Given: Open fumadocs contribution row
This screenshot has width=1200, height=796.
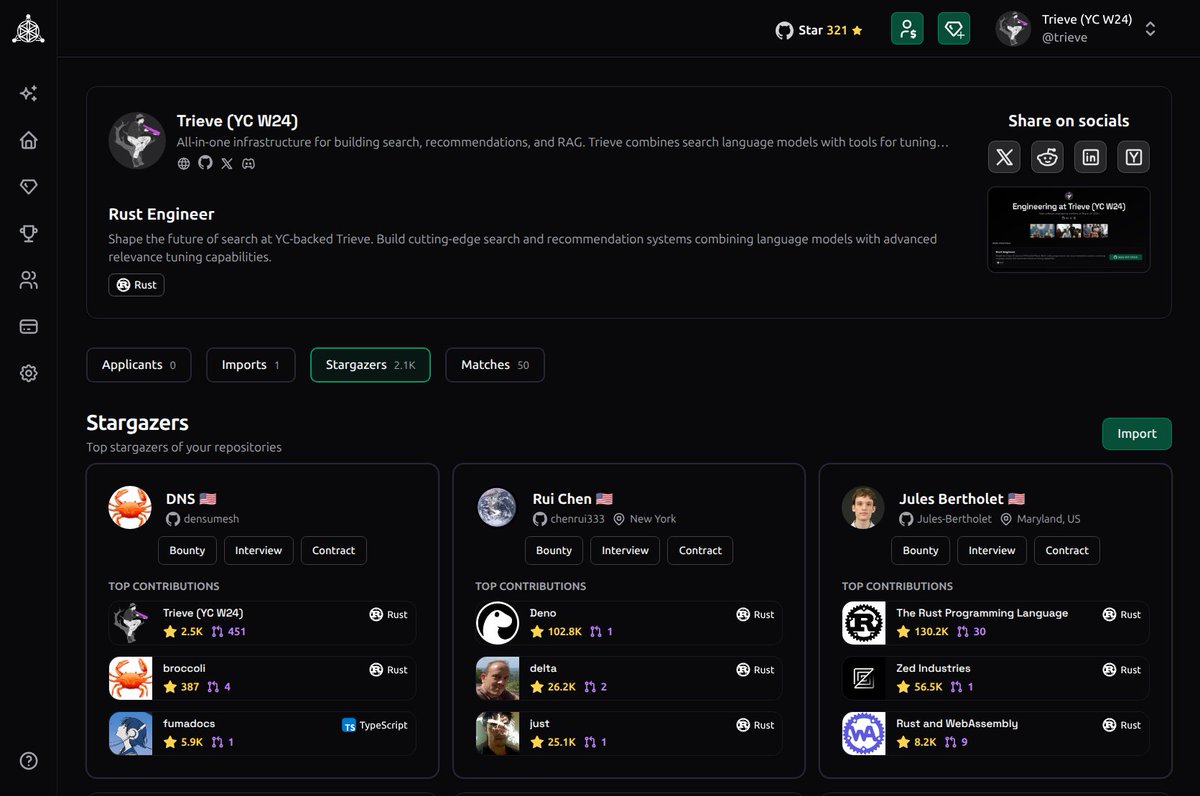Looking at the screenshot, I should [262, 733].
